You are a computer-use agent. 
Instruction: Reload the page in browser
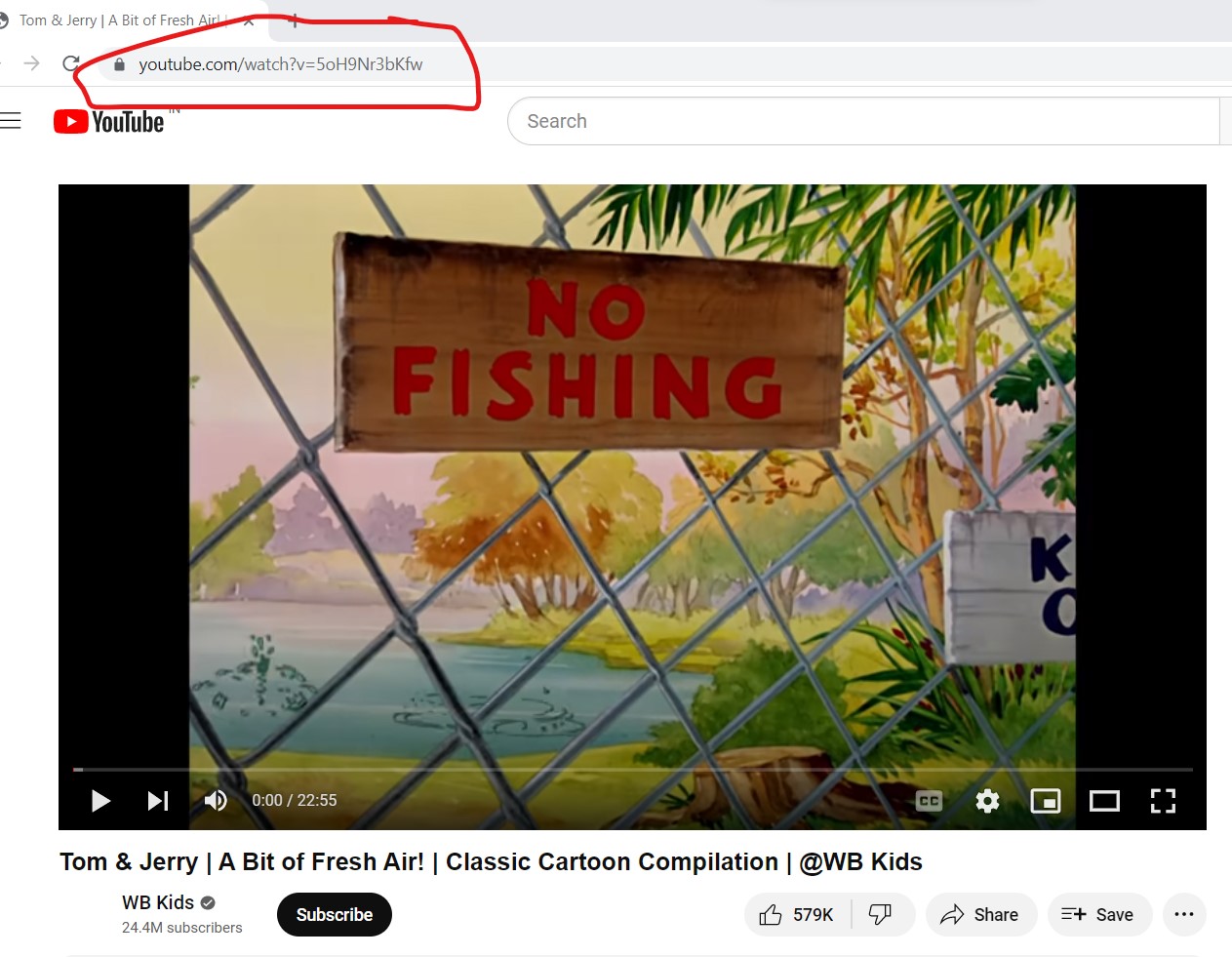tap(70, 63)
